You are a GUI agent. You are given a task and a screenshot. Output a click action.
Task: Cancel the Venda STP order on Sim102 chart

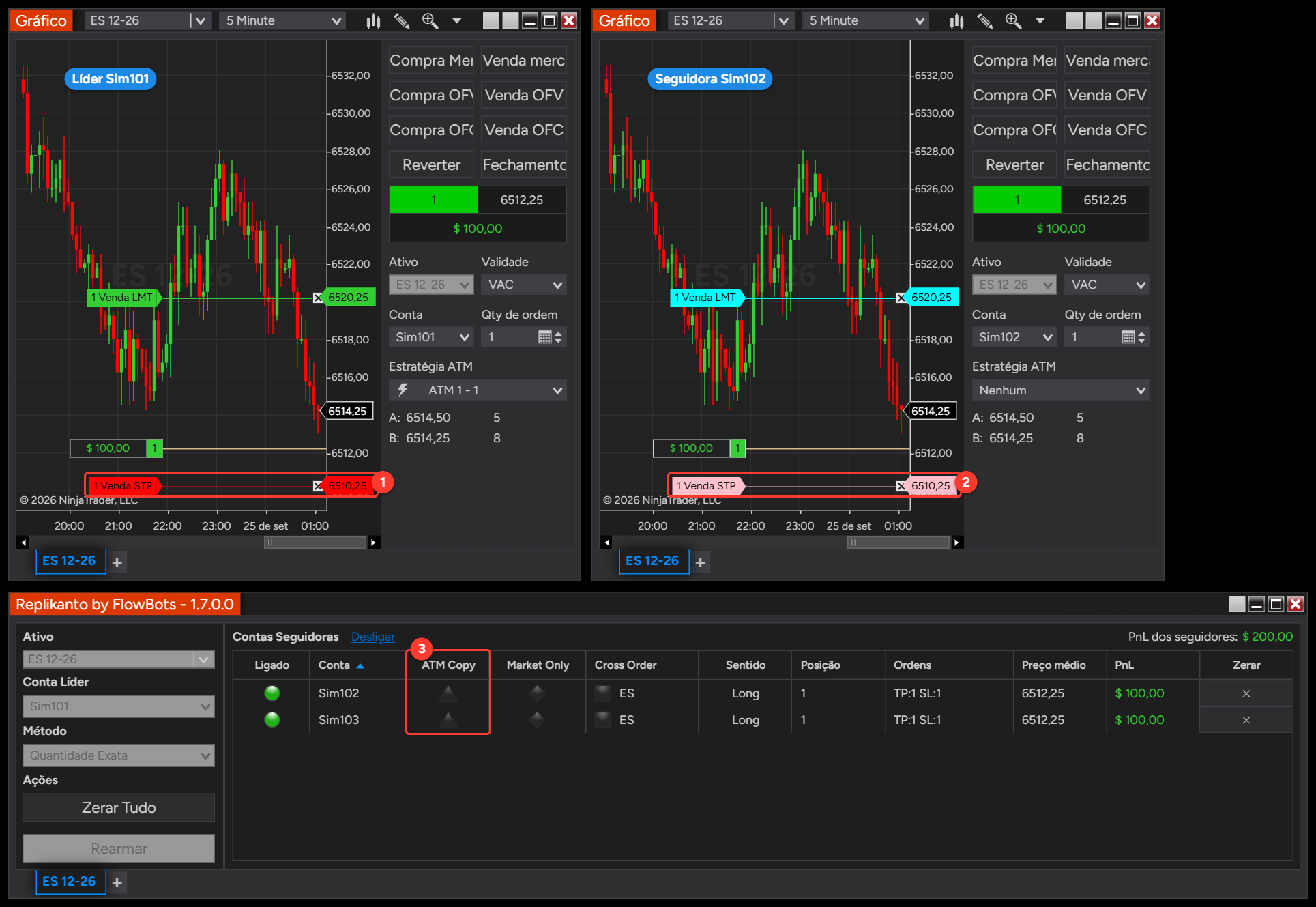(x=901, y=486)
